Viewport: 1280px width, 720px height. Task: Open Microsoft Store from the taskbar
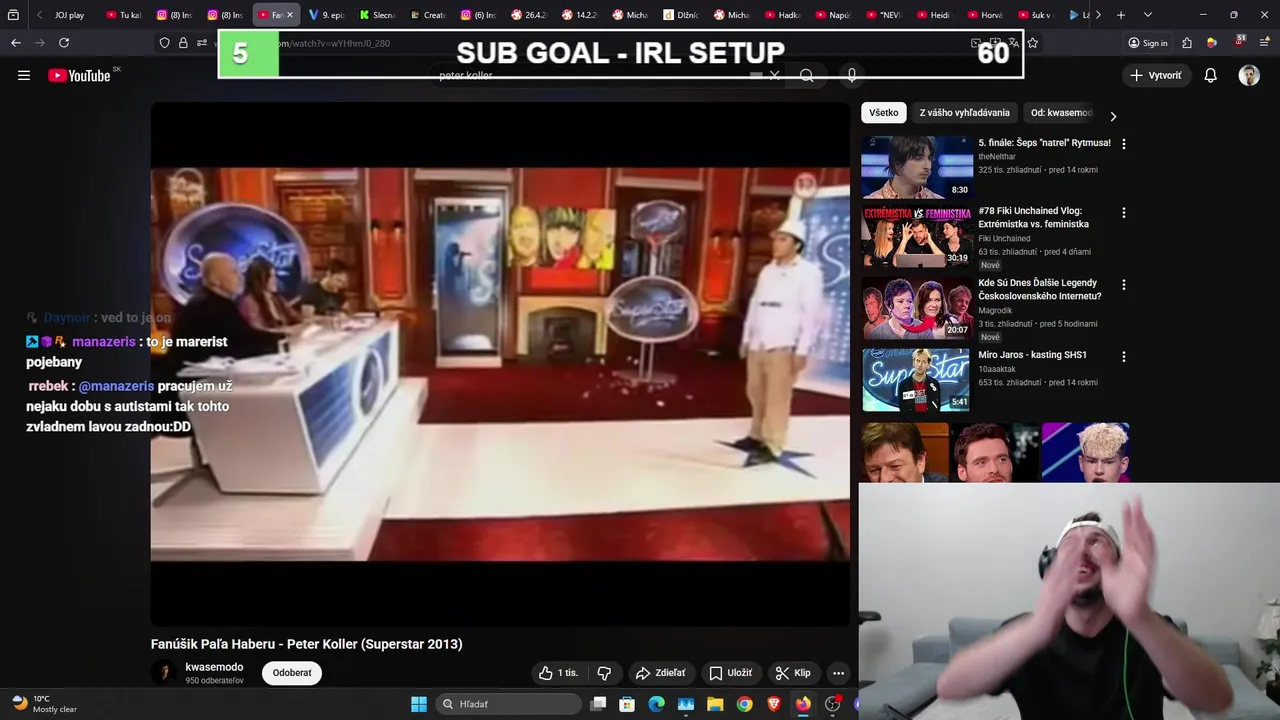tap(627, 704)
